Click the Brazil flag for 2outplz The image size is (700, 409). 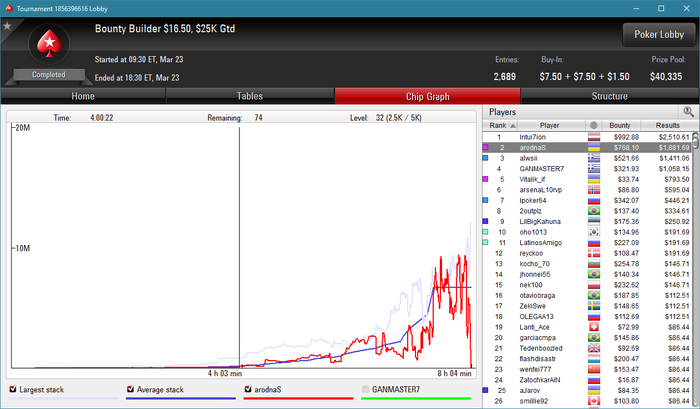click(x=594, y=211)
